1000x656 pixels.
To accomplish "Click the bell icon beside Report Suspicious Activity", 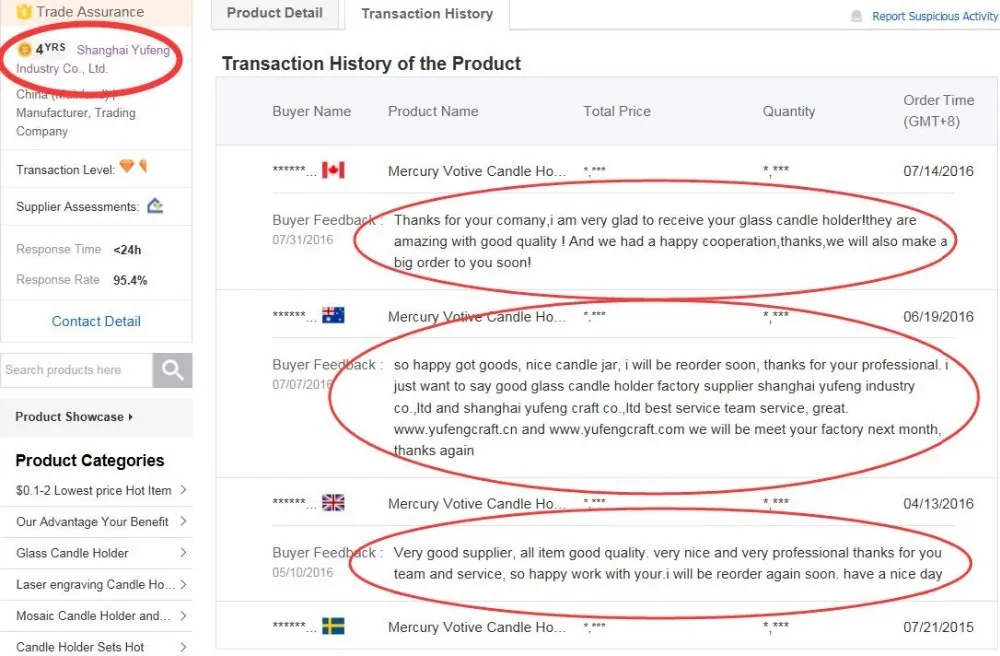I will tap(857, 16).
